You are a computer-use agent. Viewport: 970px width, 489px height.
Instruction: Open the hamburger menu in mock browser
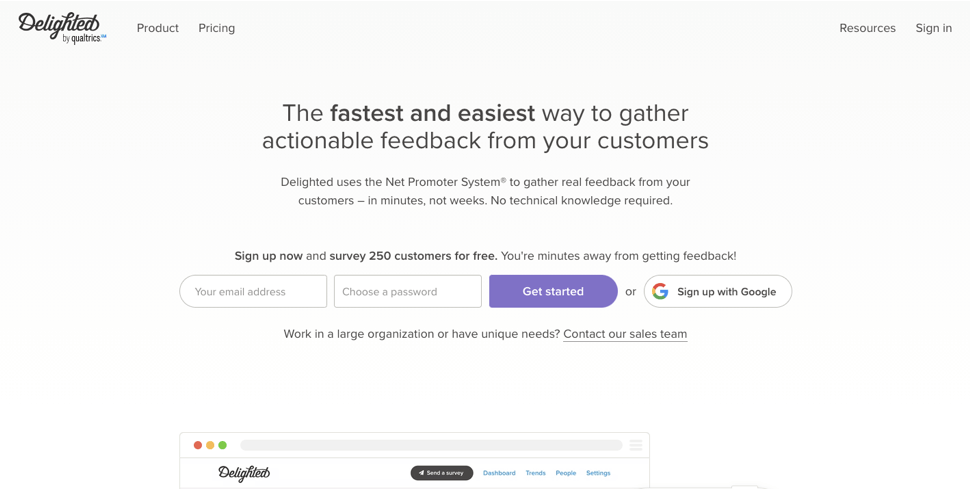click(x=635, y=445)
